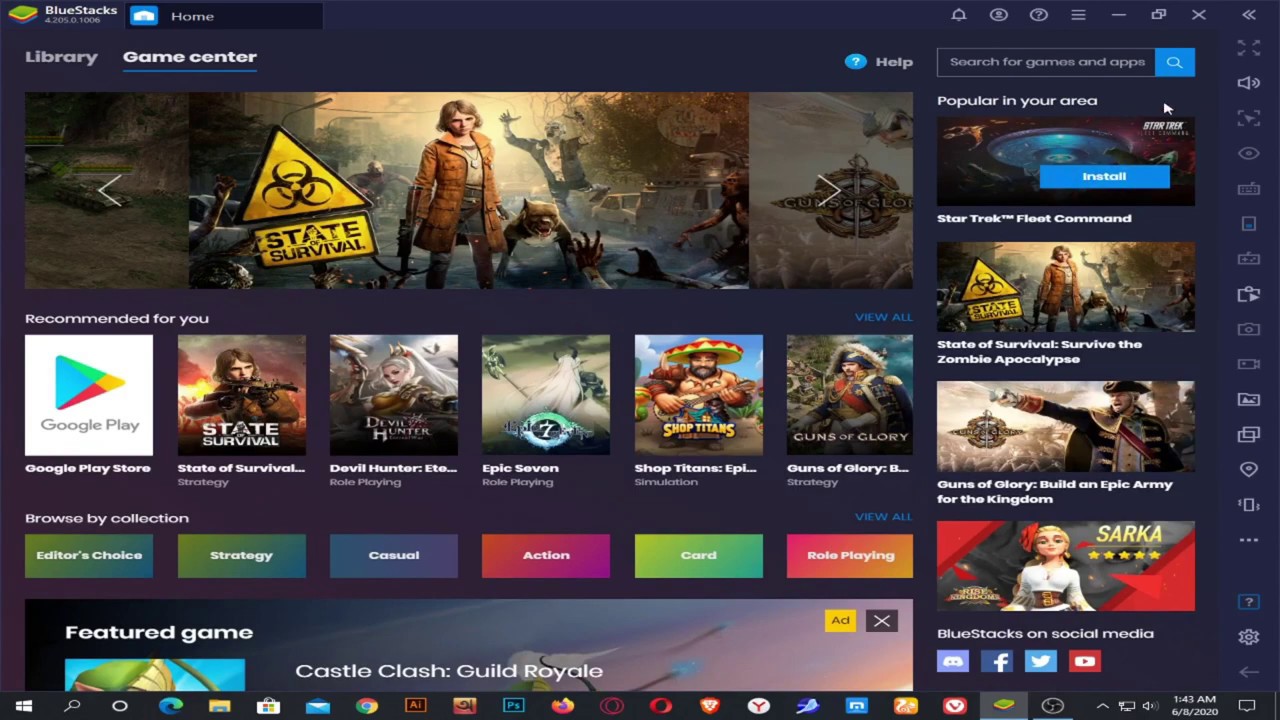Open BlueStacks YouTube channel
Viewport: 1280px width, 720px height.
1085,661
